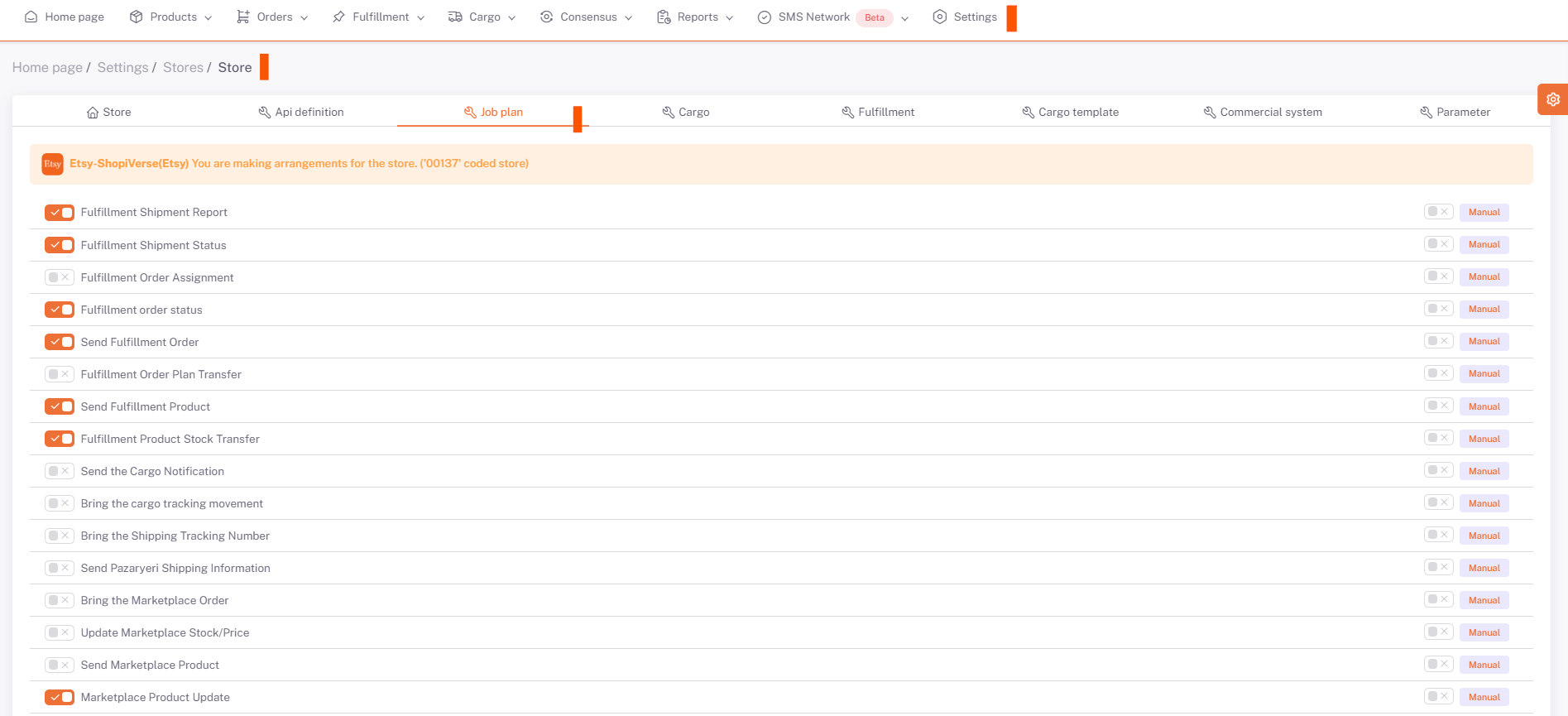Open the Cargo settings tab
The image size is (1568, 716).
[x=686, y=113]
